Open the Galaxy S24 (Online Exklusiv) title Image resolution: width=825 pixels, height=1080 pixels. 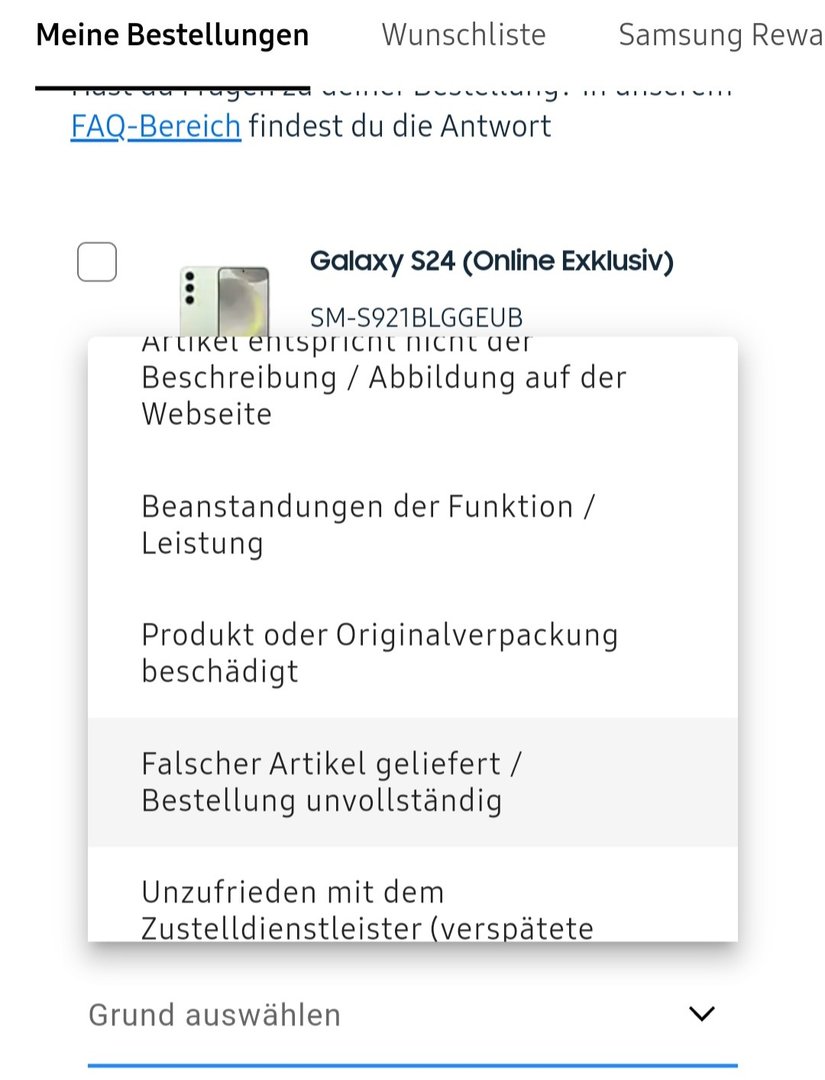click(491, 261)
